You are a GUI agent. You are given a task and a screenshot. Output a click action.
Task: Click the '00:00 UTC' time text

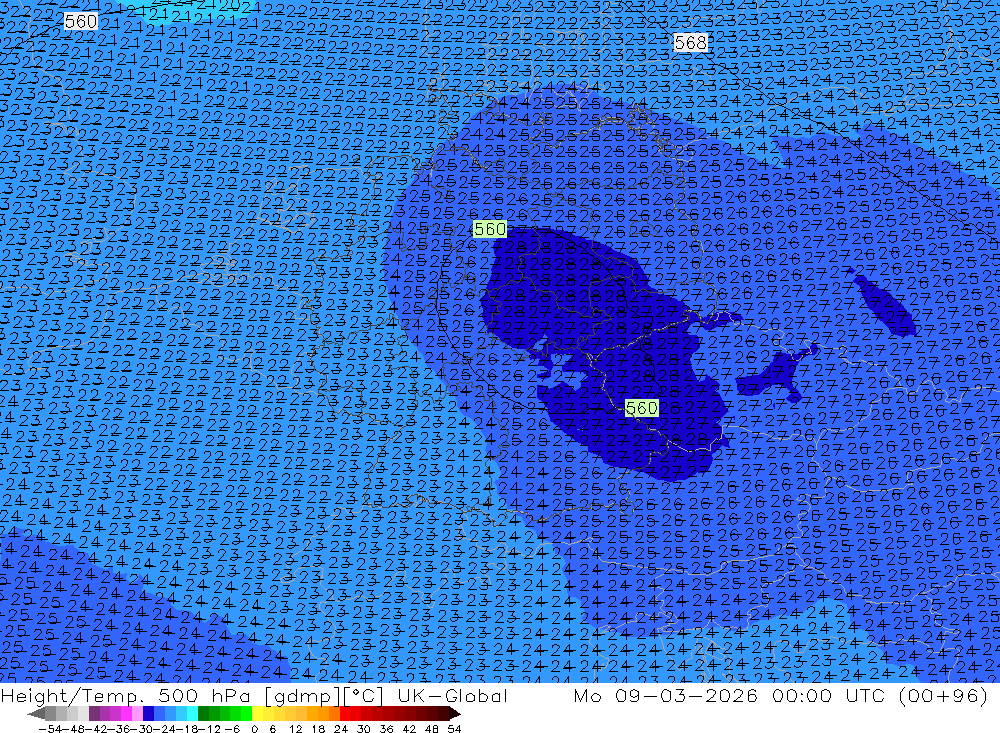pos(828,696)
